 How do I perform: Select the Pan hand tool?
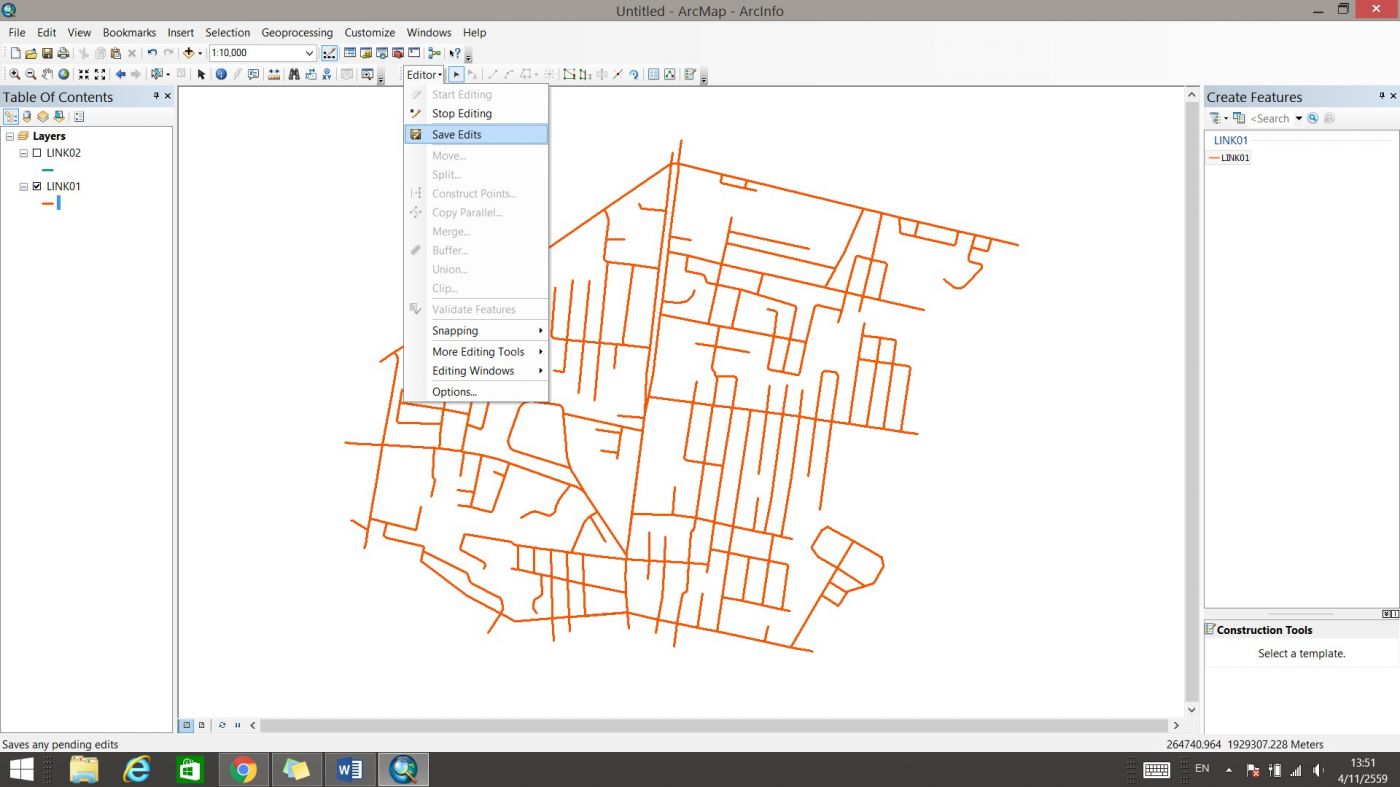coord(47,75)
